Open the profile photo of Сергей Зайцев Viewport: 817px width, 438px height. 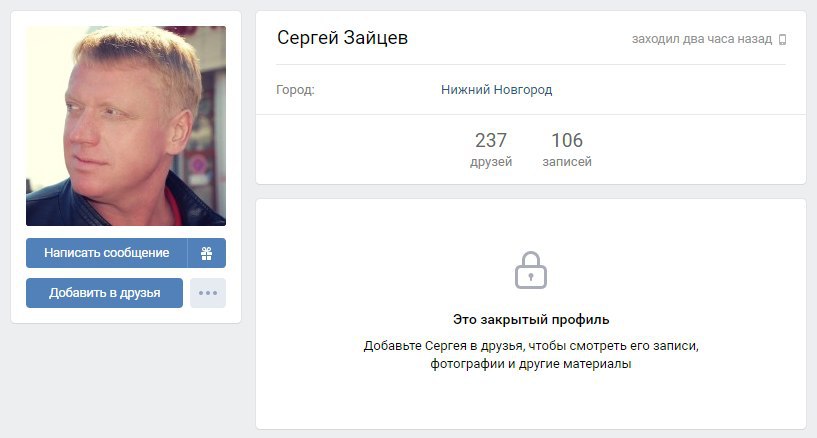(126, 126)
